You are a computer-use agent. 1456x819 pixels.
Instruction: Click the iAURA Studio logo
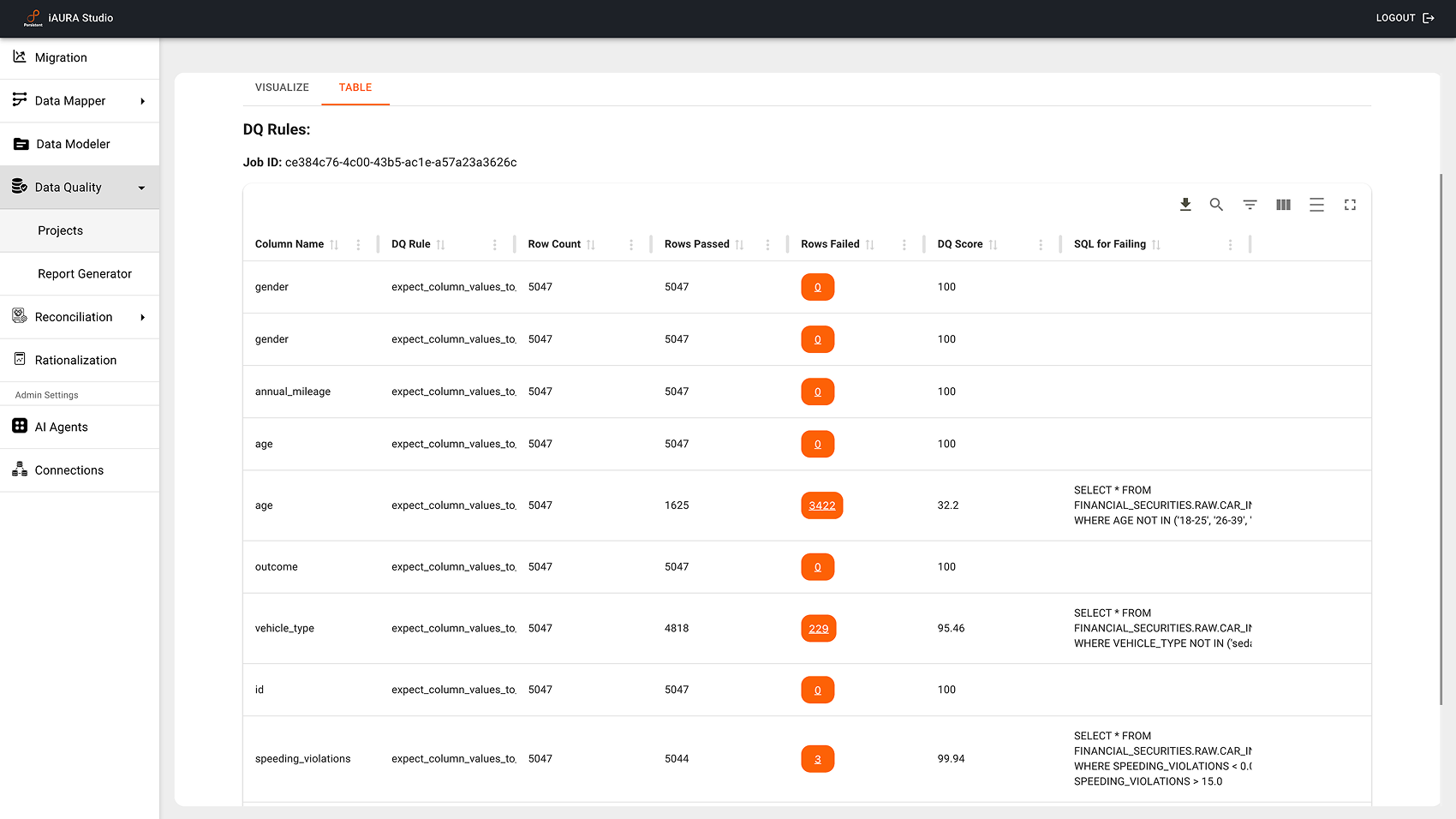pos(33,18)
